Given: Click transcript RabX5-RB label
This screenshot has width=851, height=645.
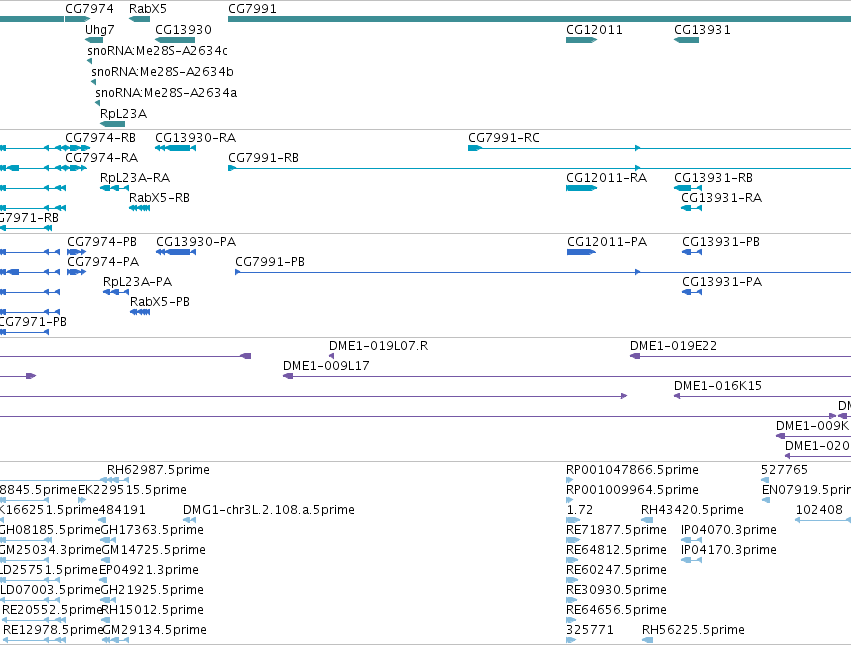Looking at the screenshot, I should click(159, 198).
